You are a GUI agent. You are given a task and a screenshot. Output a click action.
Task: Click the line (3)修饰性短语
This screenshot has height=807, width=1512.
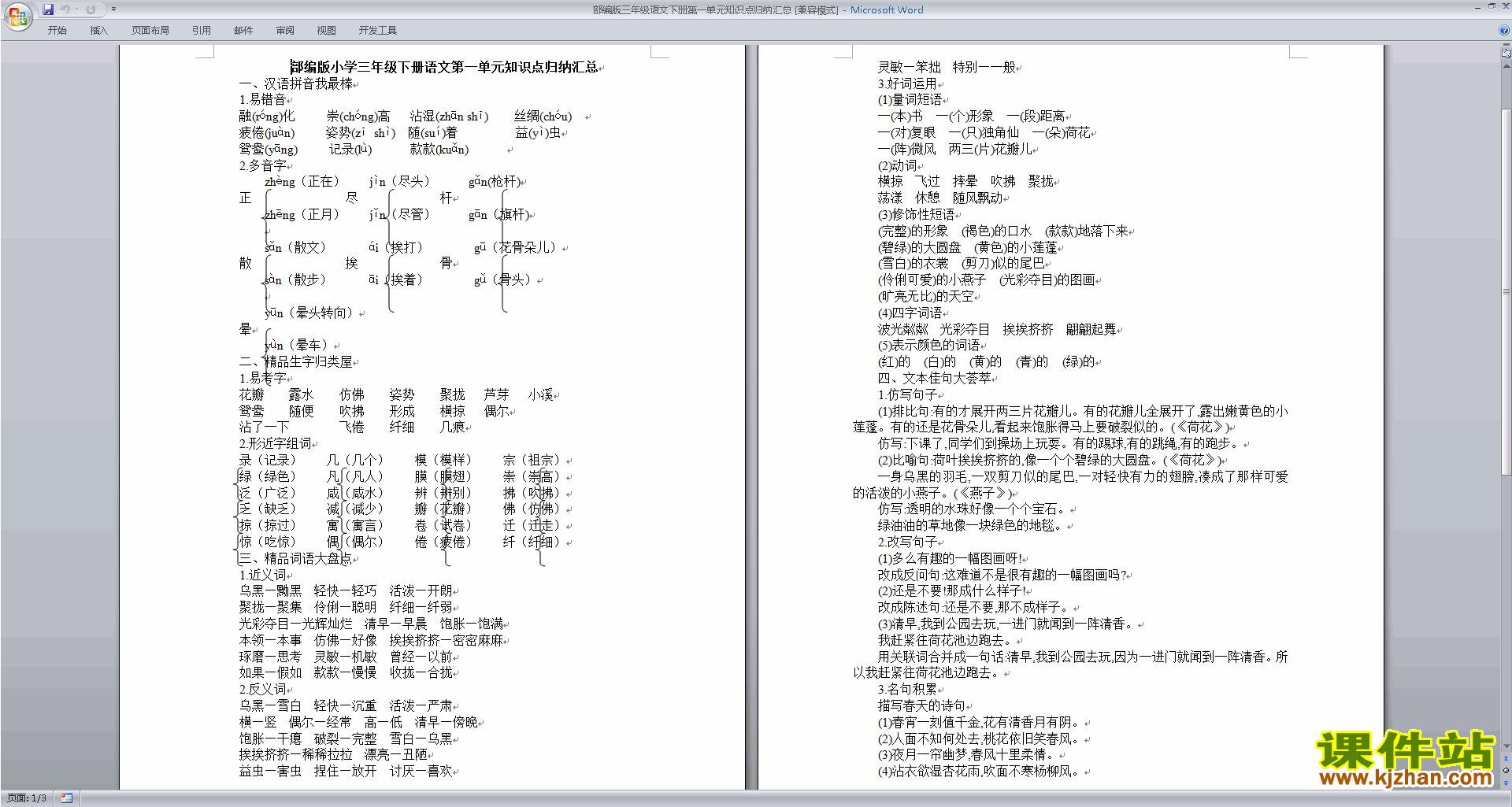[916, 214]
